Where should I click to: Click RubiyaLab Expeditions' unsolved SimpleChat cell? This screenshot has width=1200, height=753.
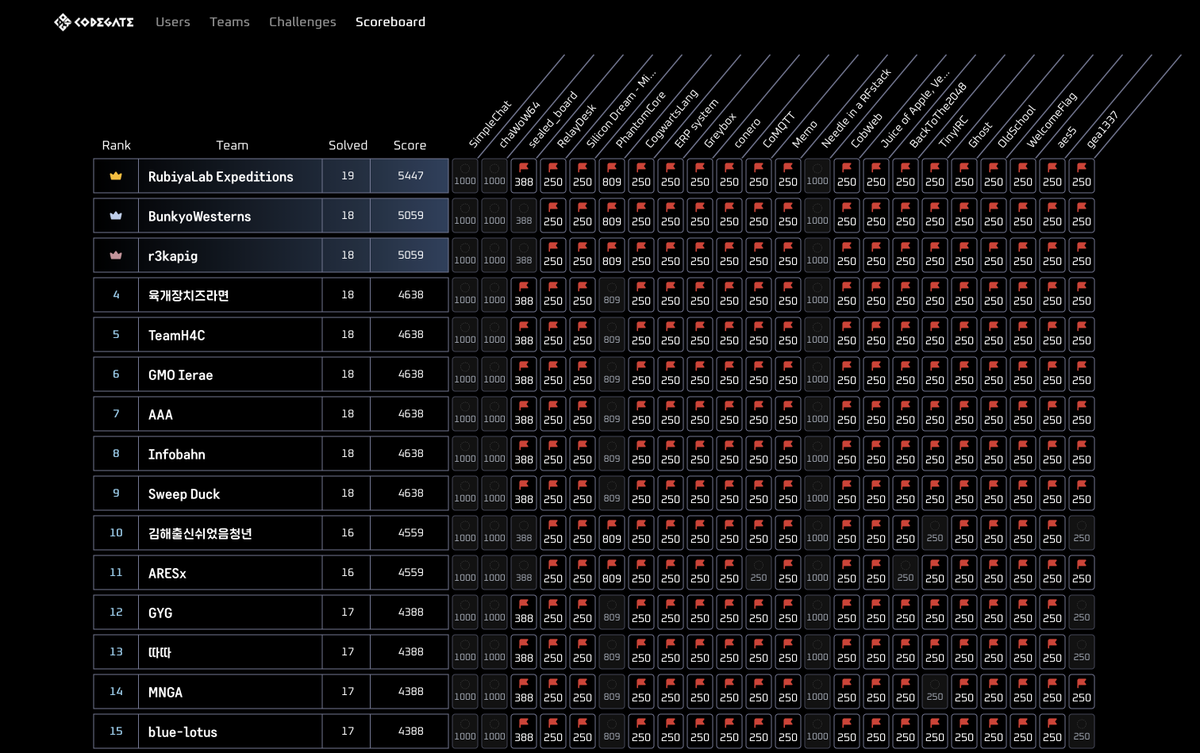pos(465,176)
